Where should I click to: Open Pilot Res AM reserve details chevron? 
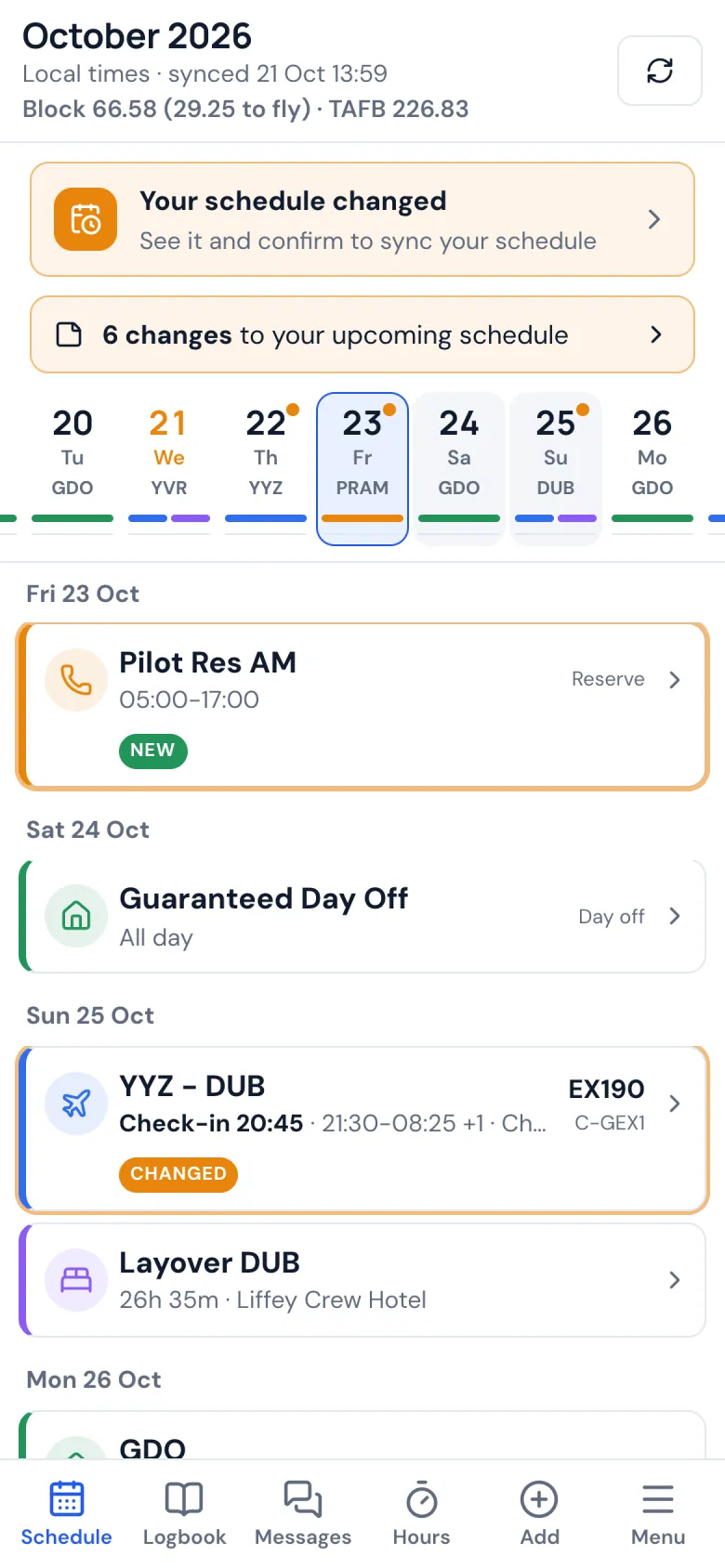tap(675, 680)
